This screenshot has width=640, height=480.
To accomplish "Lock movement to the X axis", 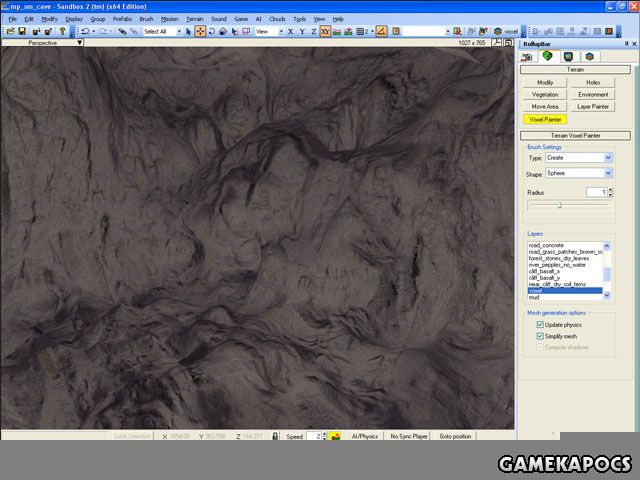I will pos(290,31).
